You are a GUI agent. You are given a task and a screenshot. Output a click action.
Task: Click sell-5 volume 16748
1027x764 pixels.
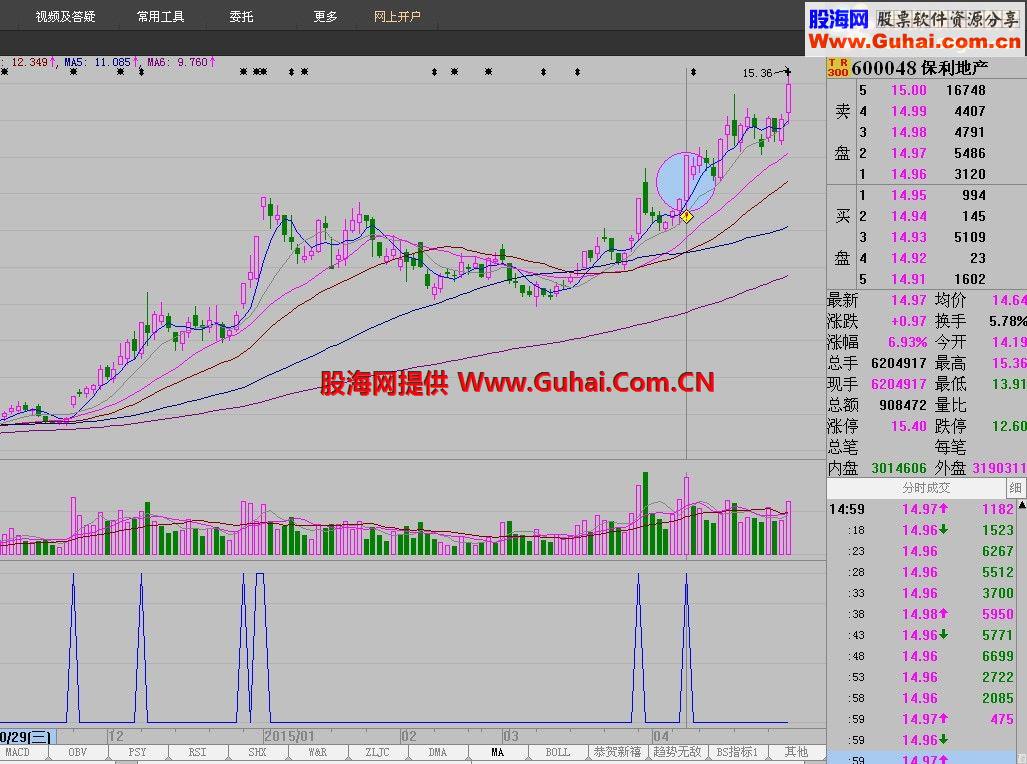[x=965, y=90]
